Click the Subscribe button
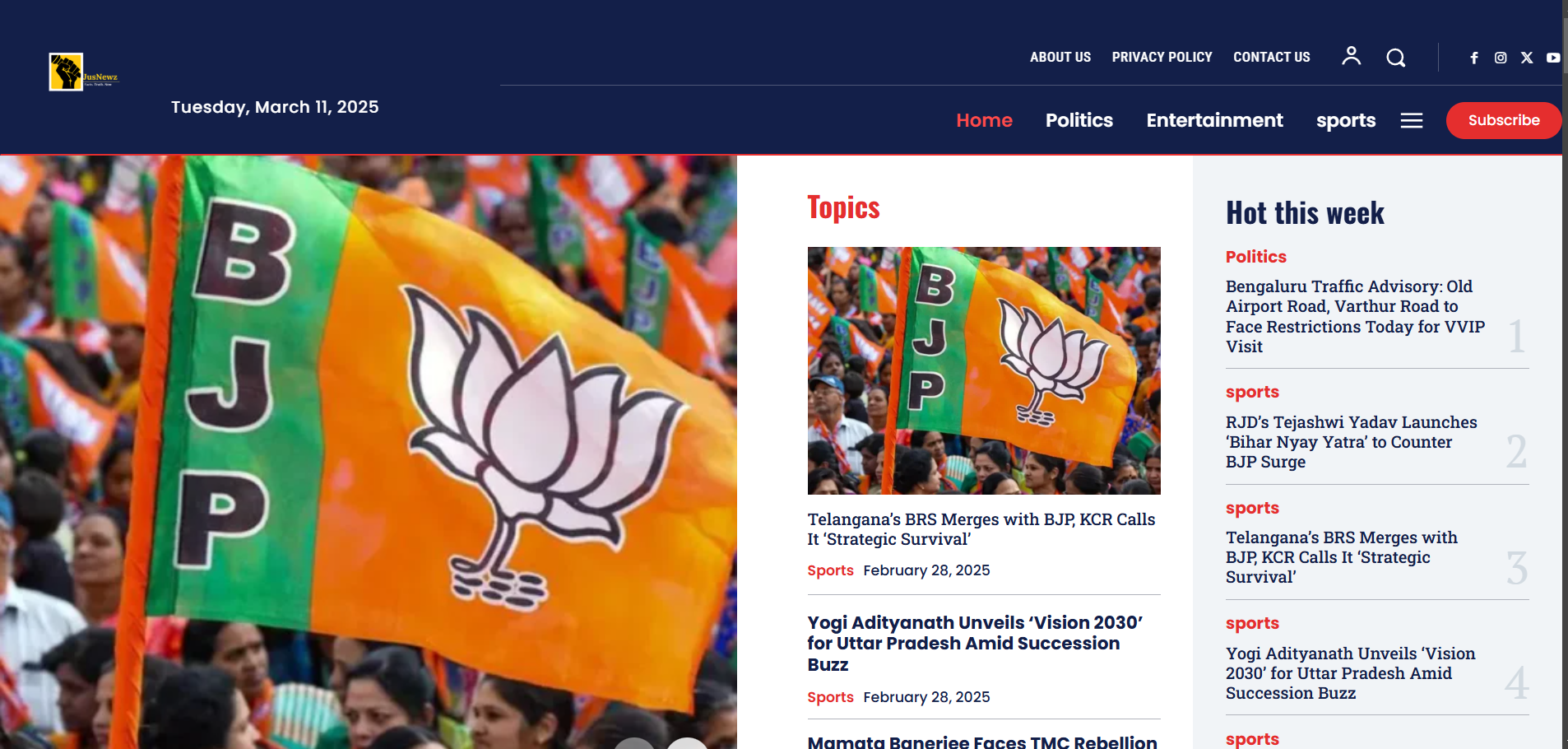 (x=1504, y=120)
